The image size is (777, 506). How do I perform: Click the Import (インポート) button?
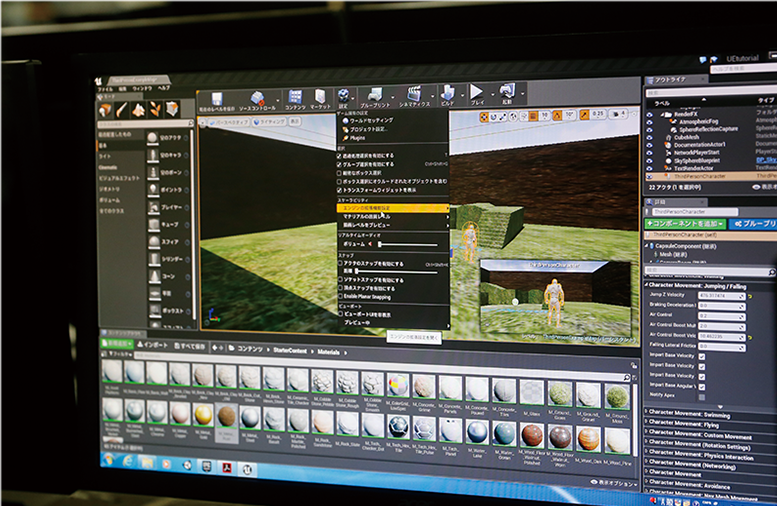tap(152, 344)
